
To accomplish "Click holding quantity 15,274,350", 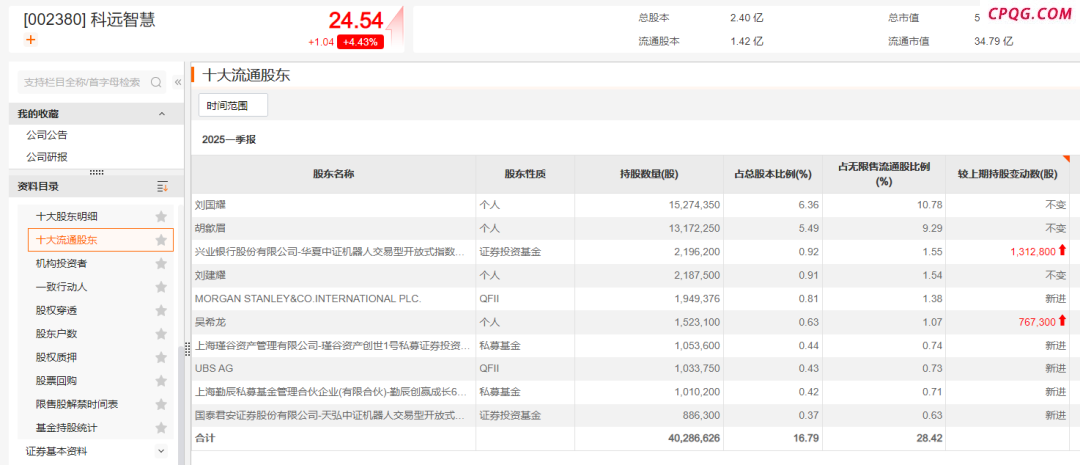I will [694, 205].
